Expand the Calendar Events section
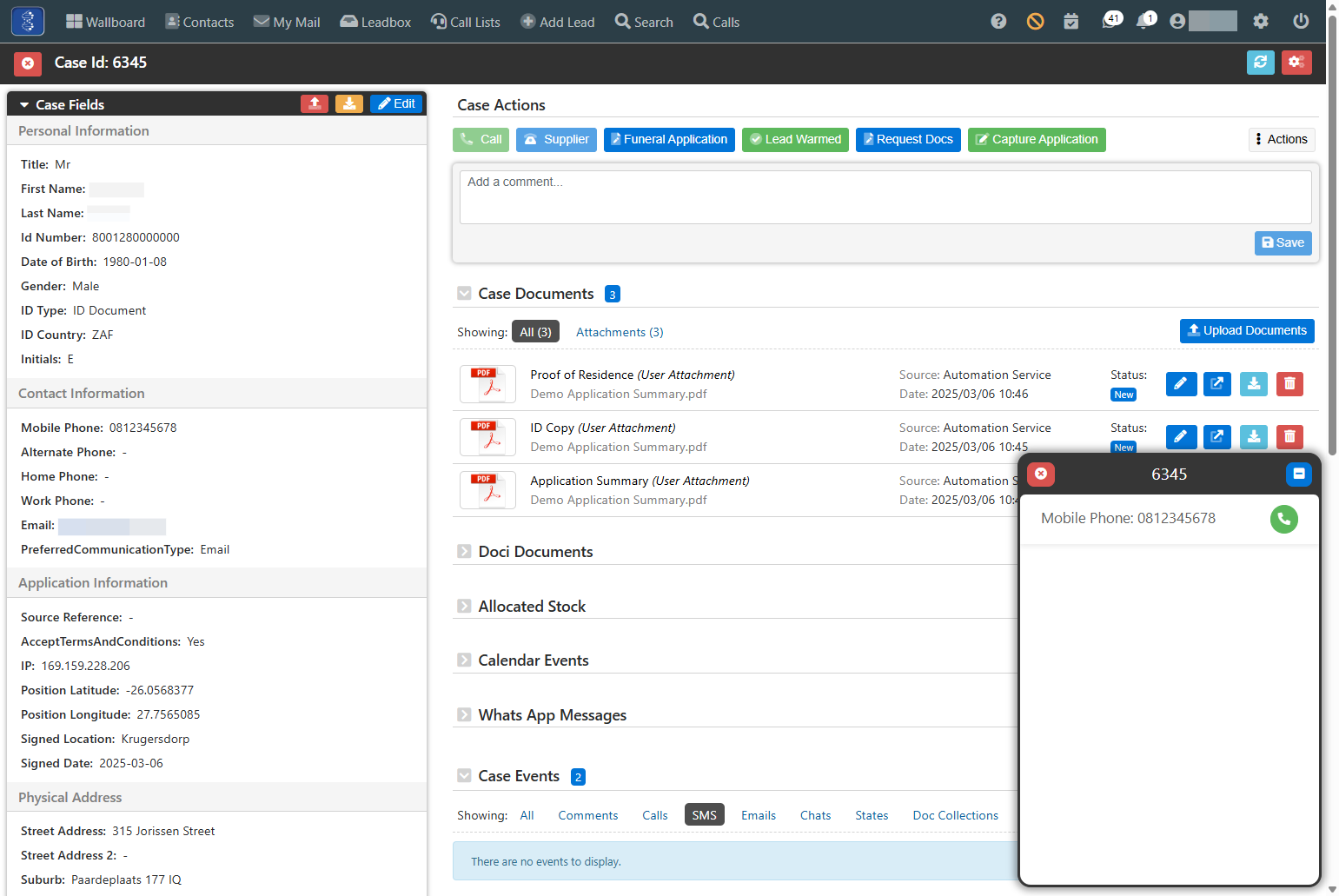This screenshot has height=896, width=1339. [464, 660]
